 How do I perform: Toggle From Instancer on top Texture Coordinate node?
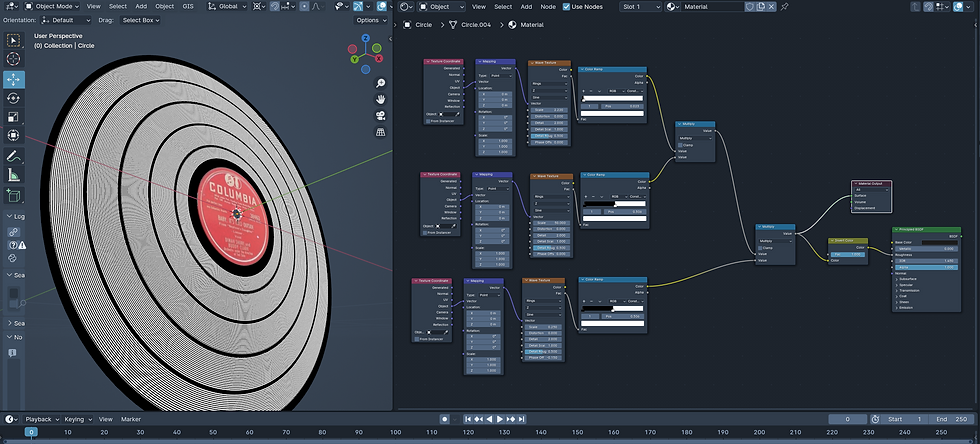click(426, 121)
